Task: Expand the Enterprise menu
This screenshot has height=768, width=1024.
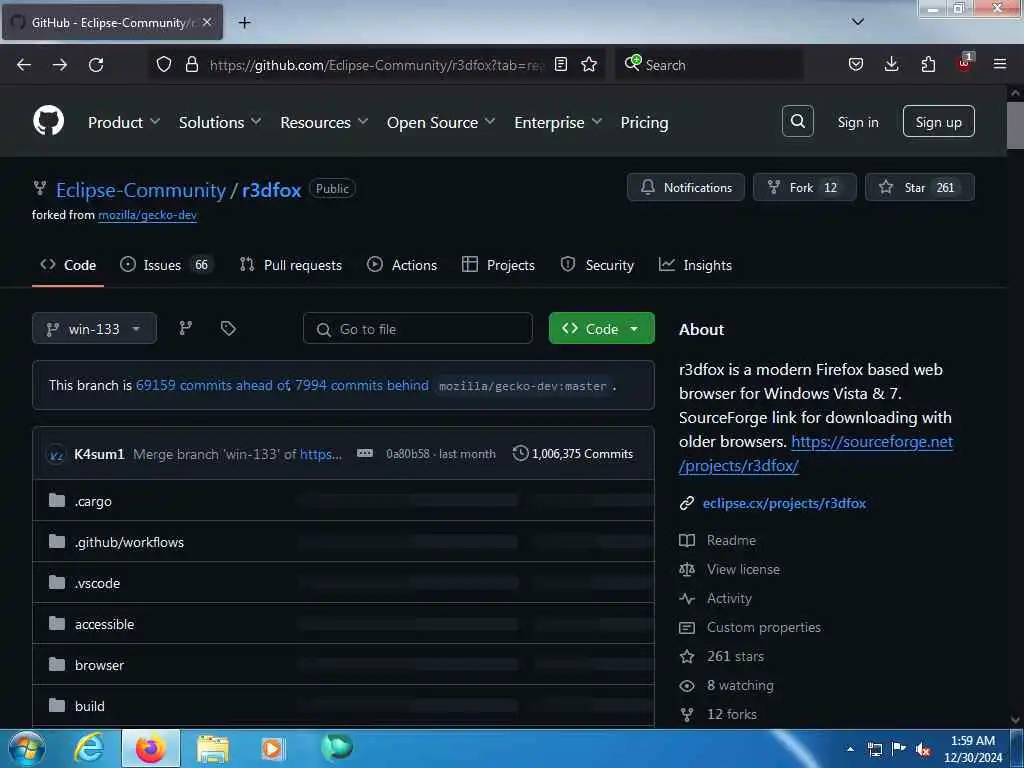Action: point(558,122)
